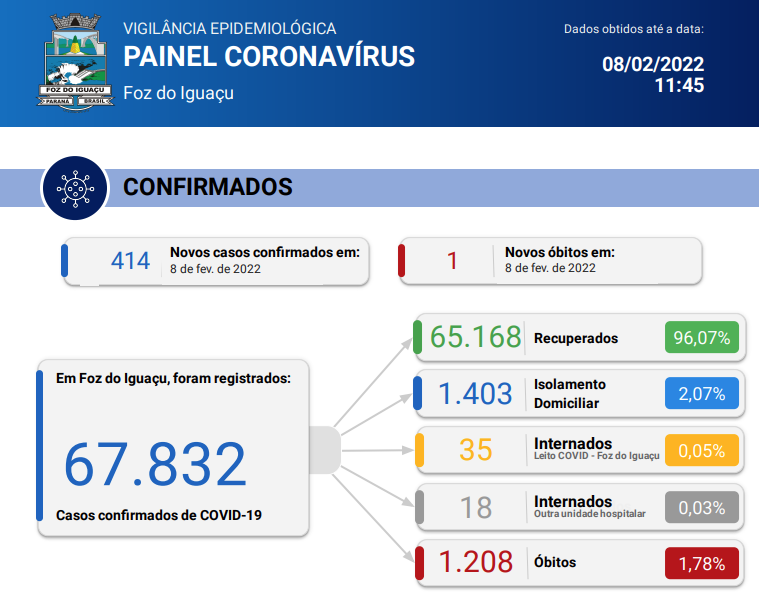Click the Foz do Iguaçu coat of arms
Image resolution: width=759 pixels, height=593 pixels.
click(75, 61)
